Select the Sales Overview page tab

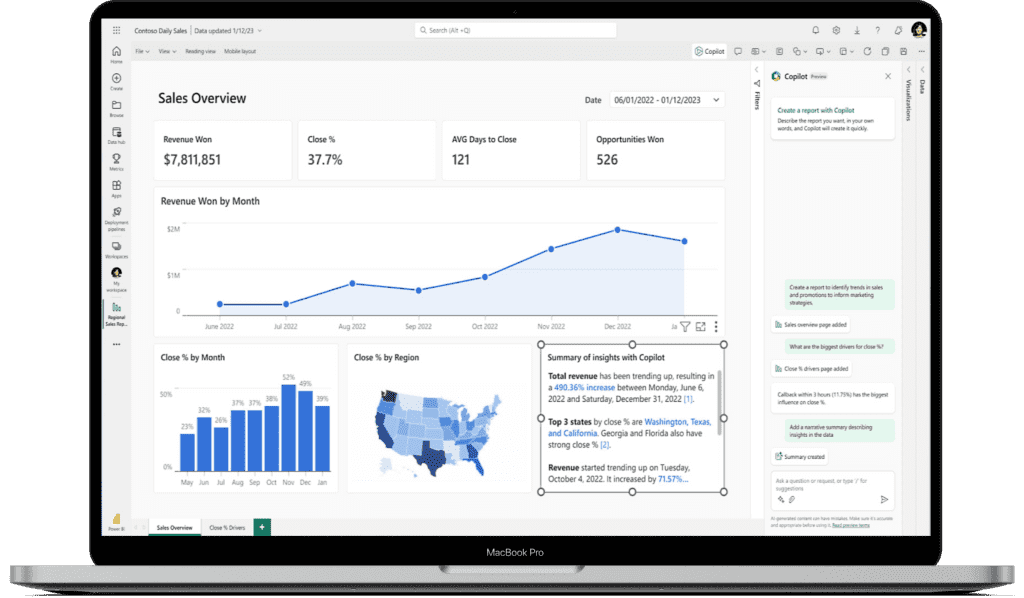(x=174, y=527)
